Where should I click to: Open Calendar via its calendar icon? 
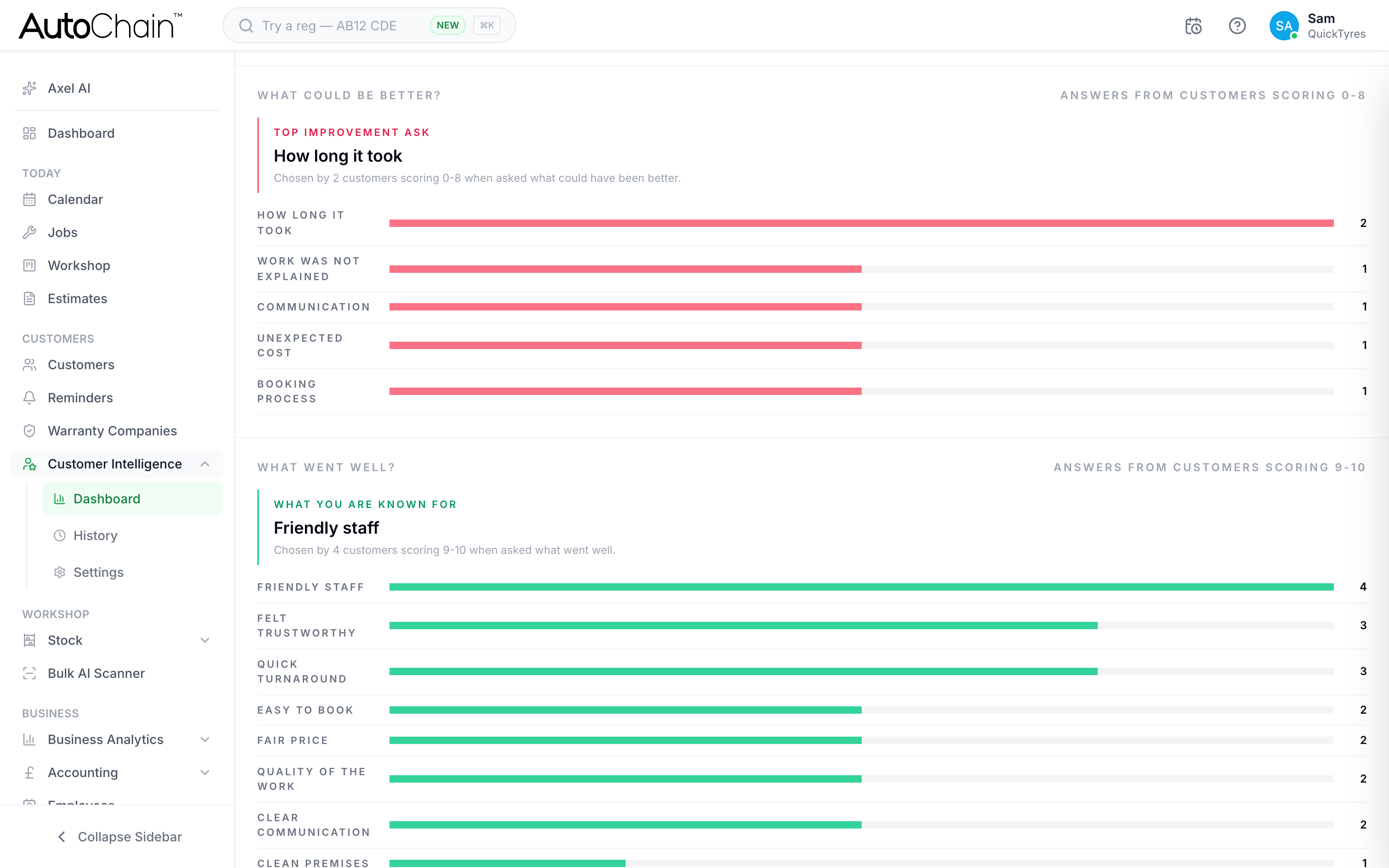[x=29, y=199]
